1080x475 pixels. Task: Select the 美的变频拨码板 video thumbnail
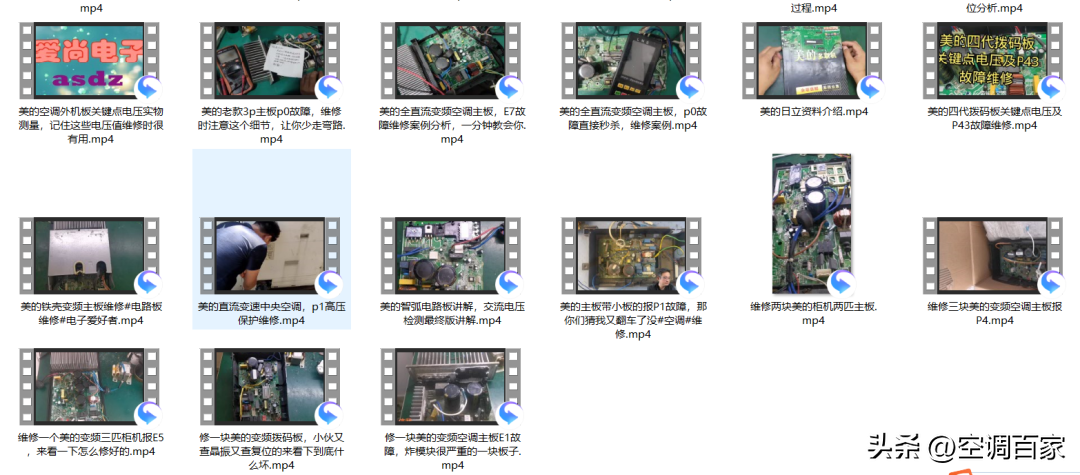point(271,386)
